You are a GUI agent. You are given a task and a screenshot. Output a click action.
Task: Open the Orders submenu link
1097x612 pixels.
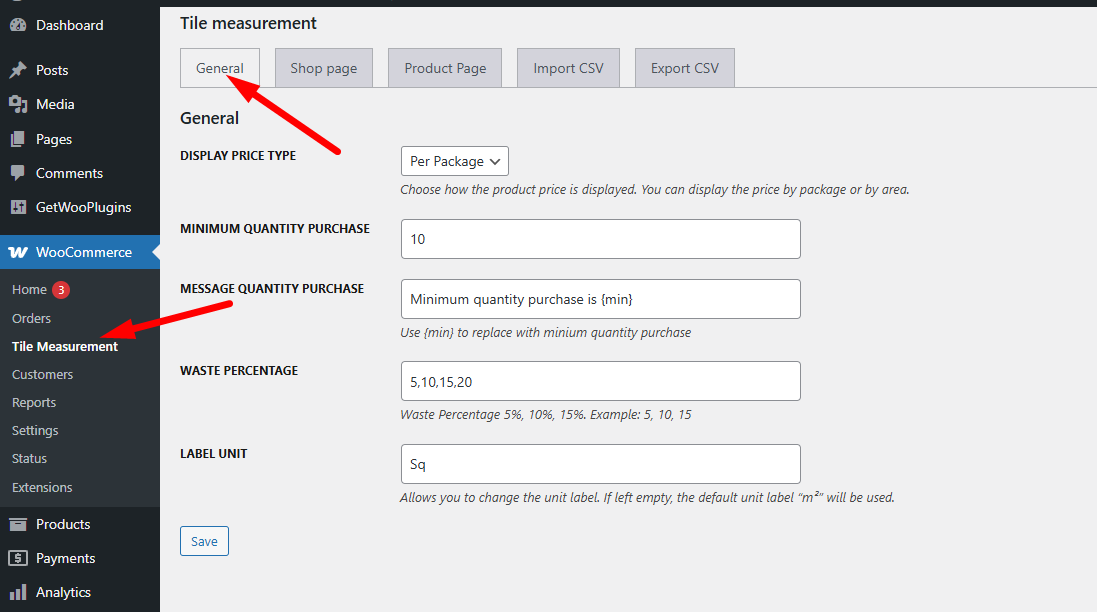(x=31, y=318)
